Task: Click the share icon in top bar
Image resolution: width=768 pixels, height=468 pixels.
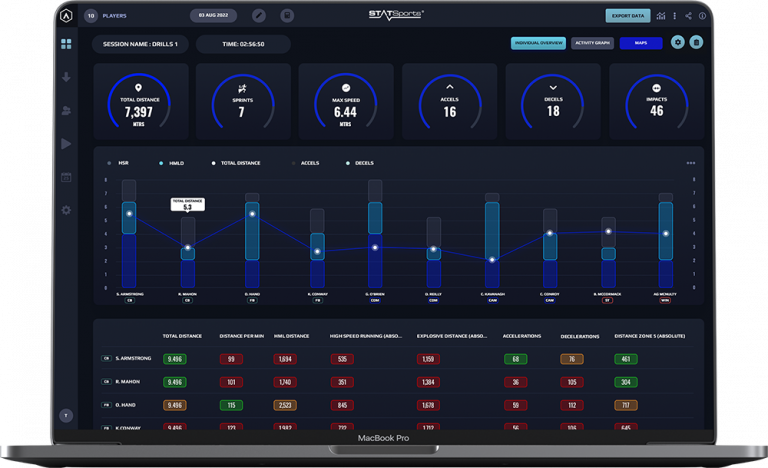Action: pyautogui.click(x=689, y=16)
